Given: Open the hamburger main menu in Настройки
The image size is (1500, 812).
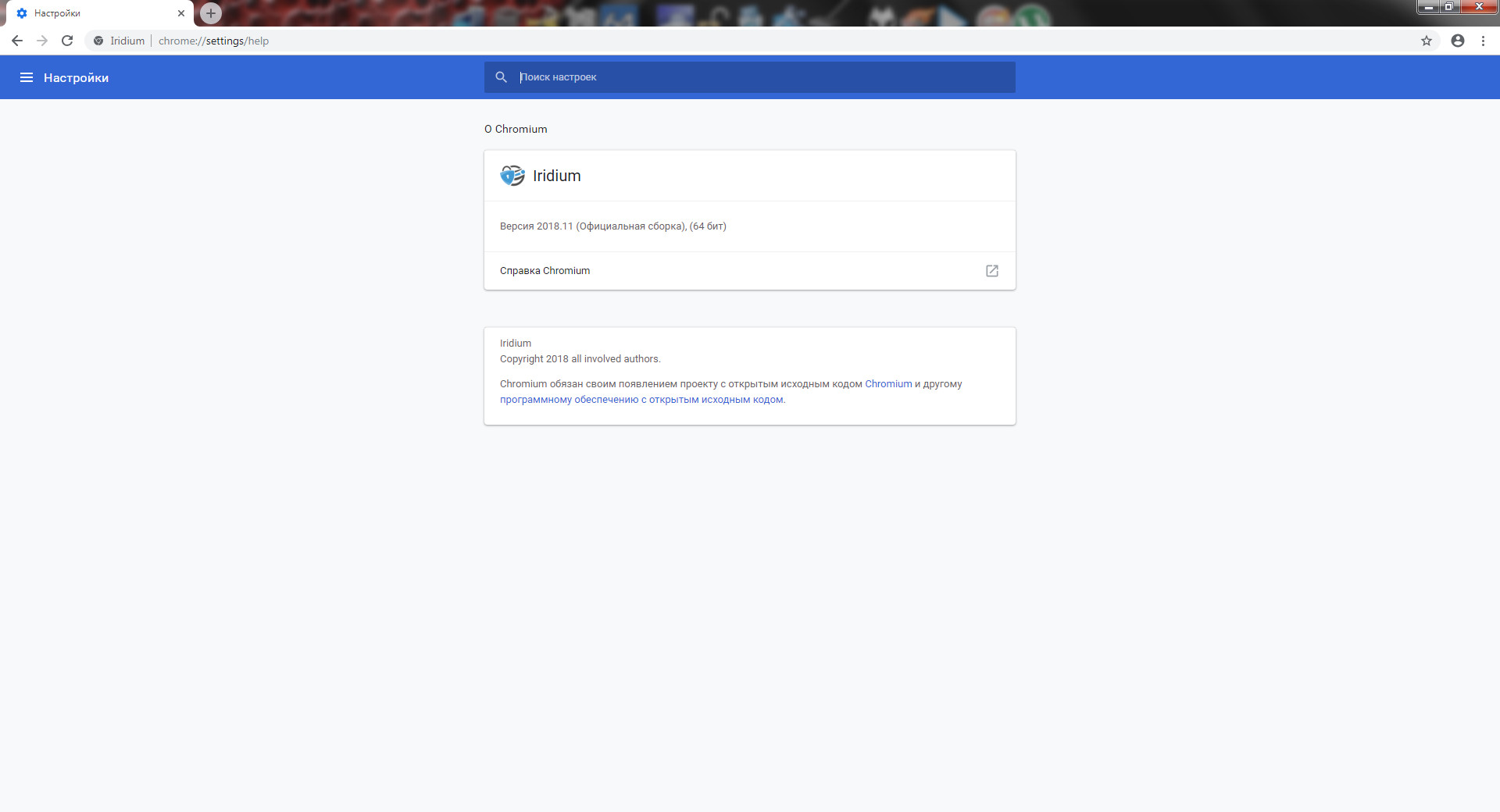Looking at the screenshot, I should pos(27,77).
